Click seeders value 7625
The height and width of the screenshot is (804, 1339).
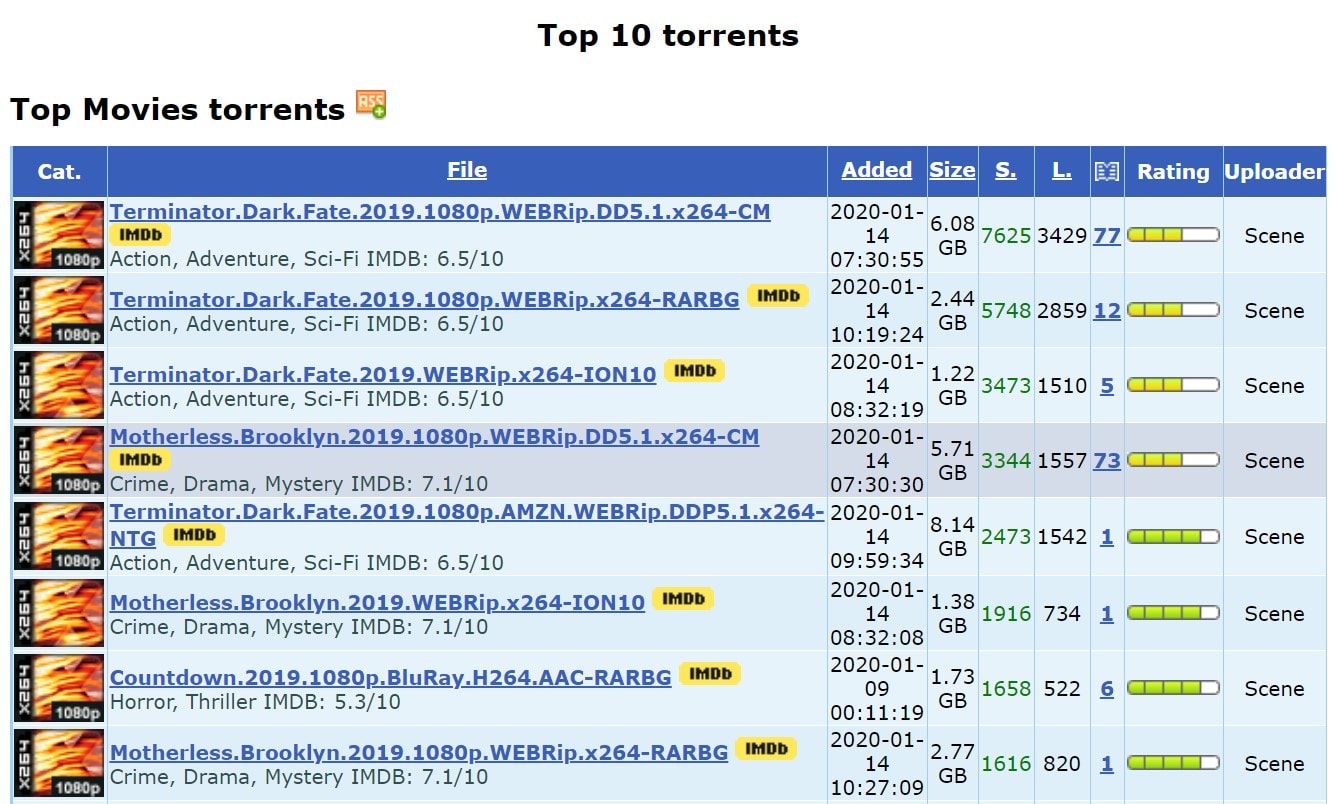pyautogui.click(x=1006, y=236)
